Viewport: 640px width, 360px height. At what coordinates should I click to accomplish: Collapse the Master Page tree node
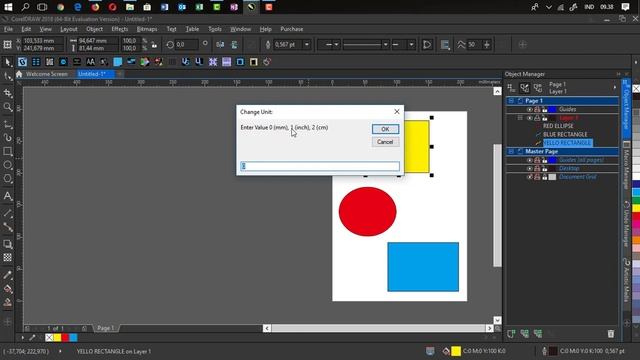[511, 151]
